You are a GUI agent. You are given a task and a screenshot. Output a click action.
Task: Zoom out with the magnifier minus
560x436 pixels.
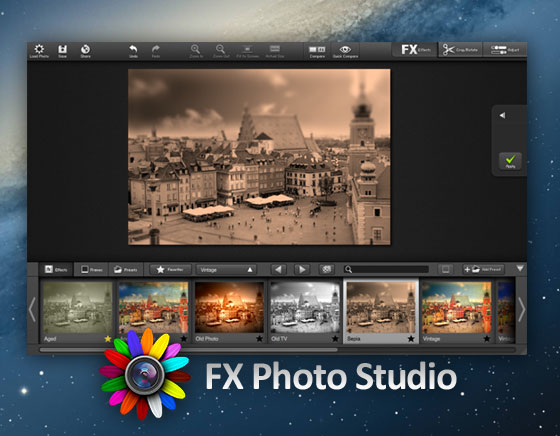221,50
